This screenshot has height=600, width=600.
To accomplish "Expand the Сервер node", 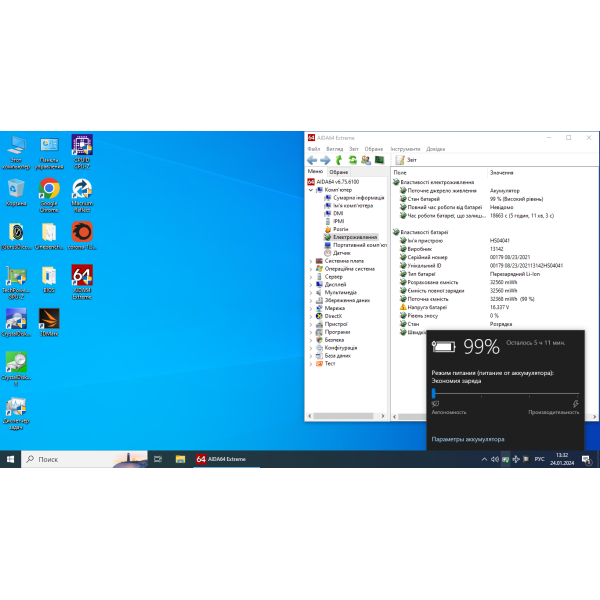I will point(311,277).
